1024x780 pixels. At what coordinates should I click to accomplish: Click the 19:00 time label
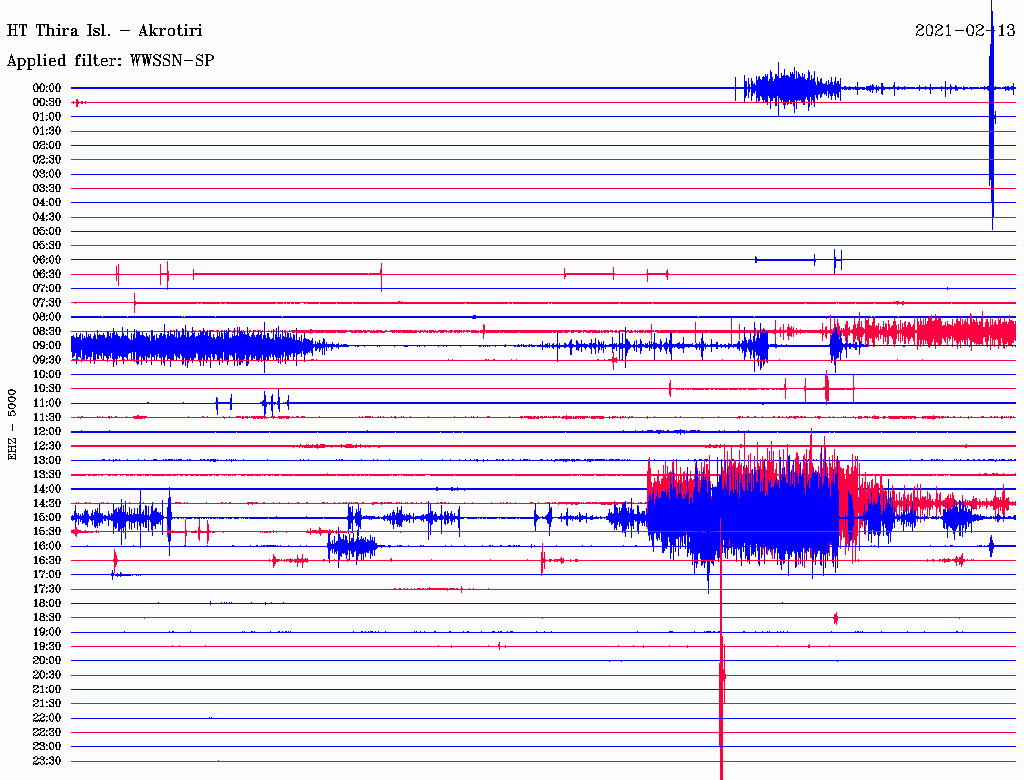click(x=47, y=632)
